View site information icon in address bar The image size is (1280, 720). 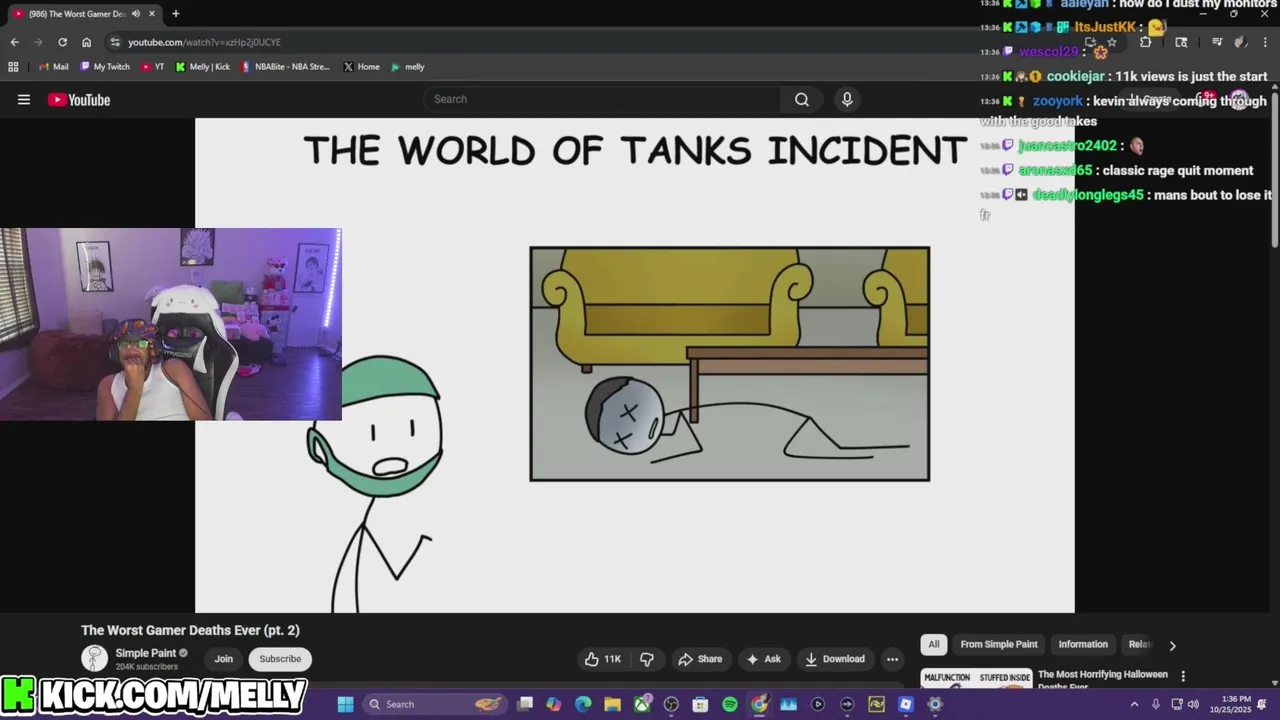[x=116, y=42]
